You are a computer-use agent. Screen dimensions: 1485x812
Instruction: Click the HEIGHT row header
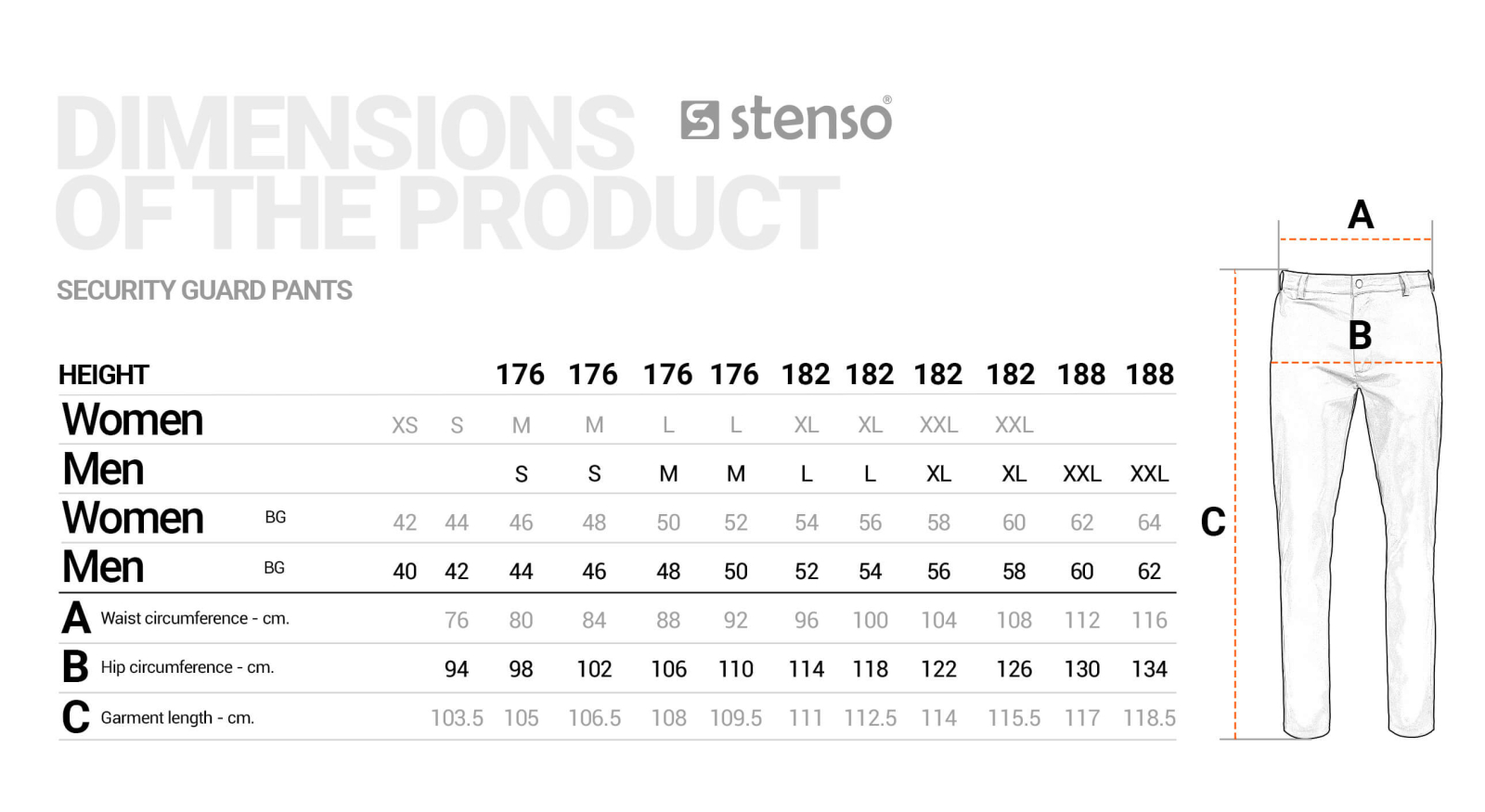tap(103, 375)
